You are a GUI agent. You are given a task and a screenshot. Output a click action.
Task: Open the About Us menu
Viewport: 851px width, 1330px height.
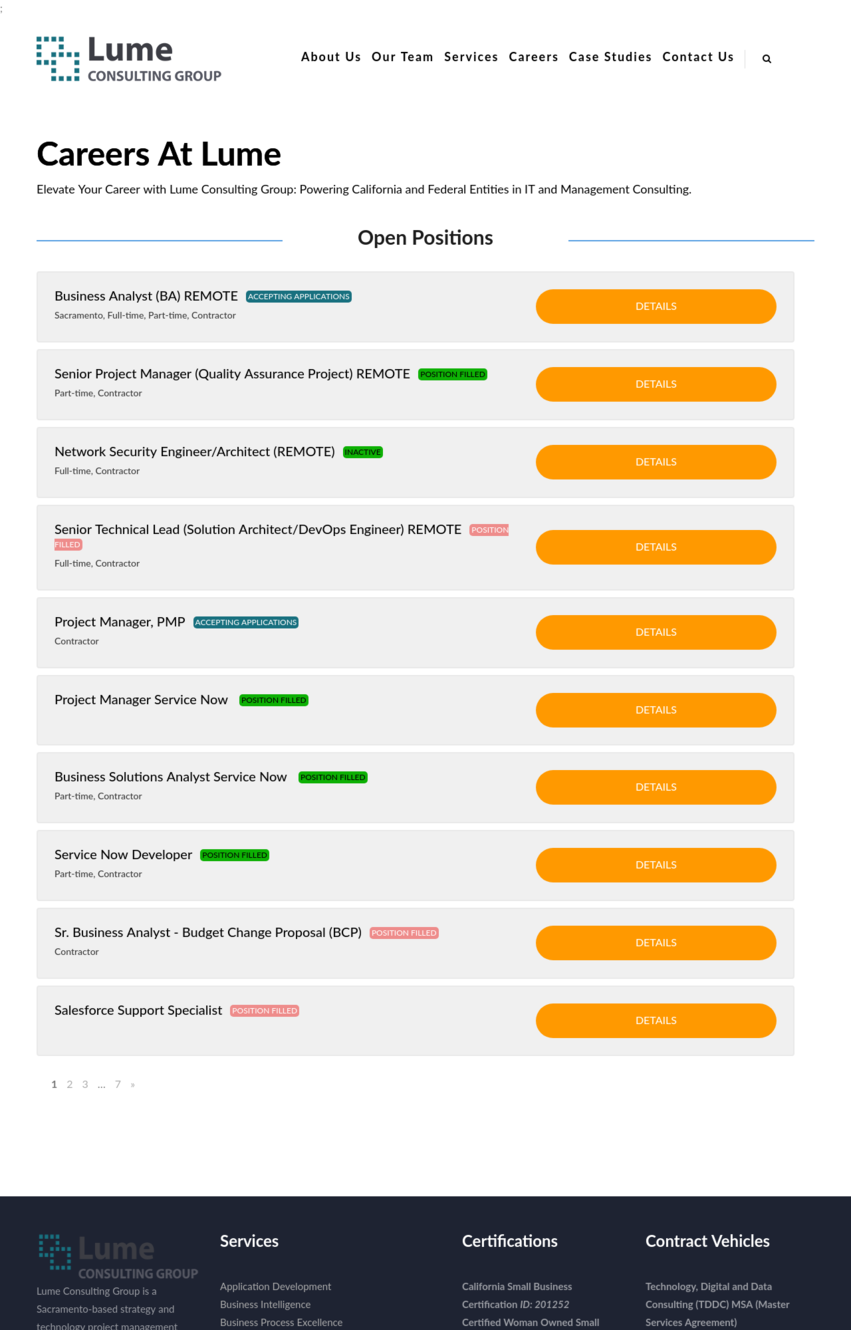pos(331,57)
